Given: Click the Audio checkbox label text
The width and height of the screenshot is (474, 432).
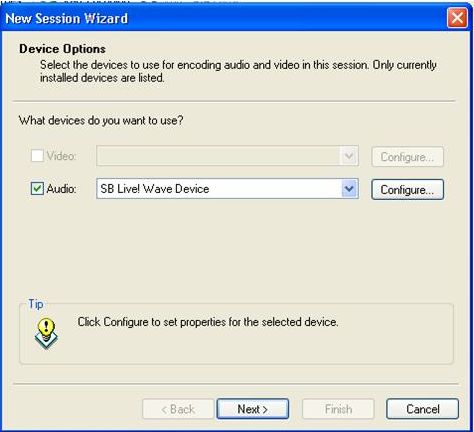Looking at the screenshot, I should [61, 189].
